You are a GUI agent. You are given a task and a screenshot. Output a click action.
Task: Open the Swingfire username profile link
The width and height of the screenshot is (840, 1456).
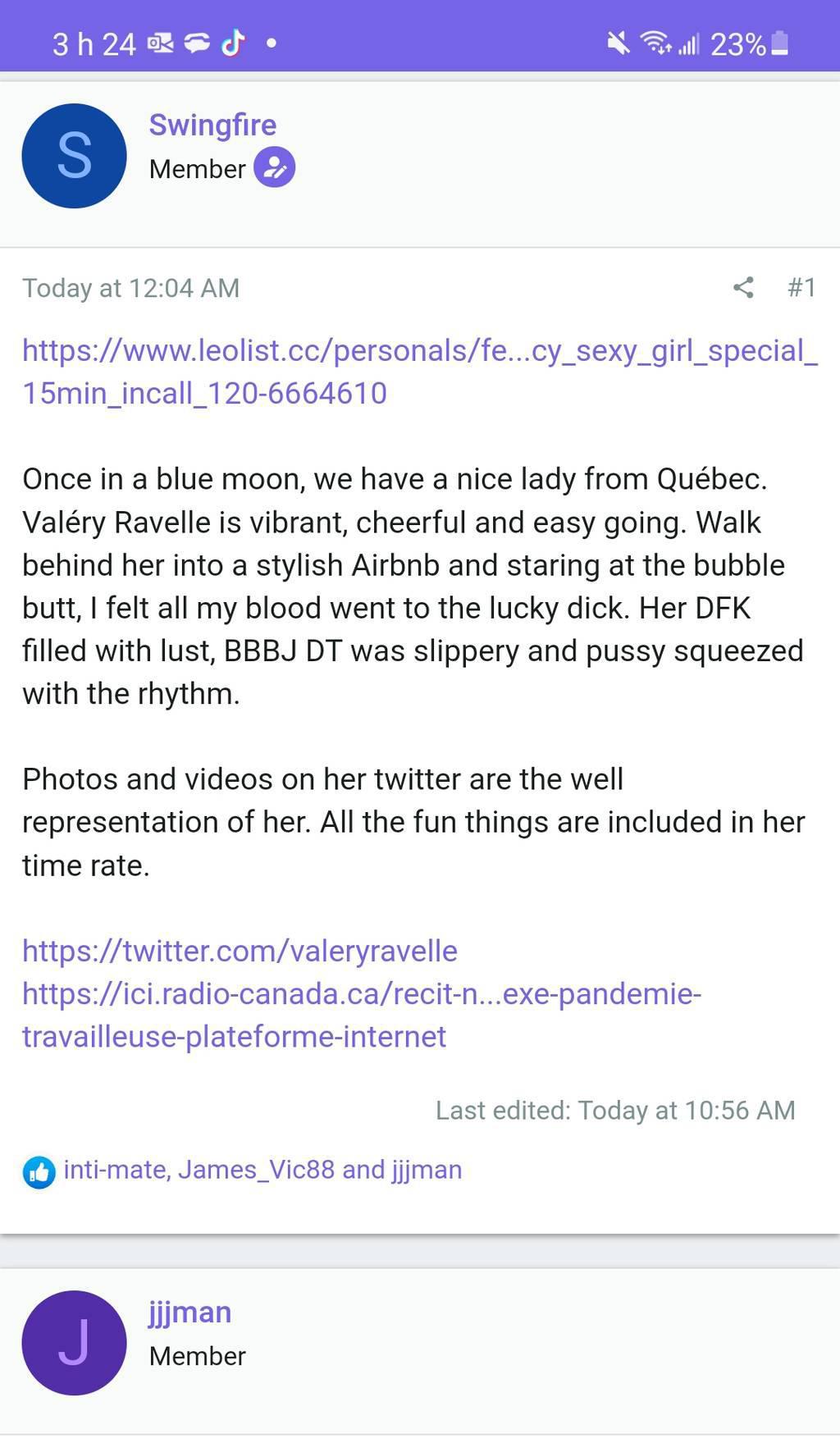[212, 125]
